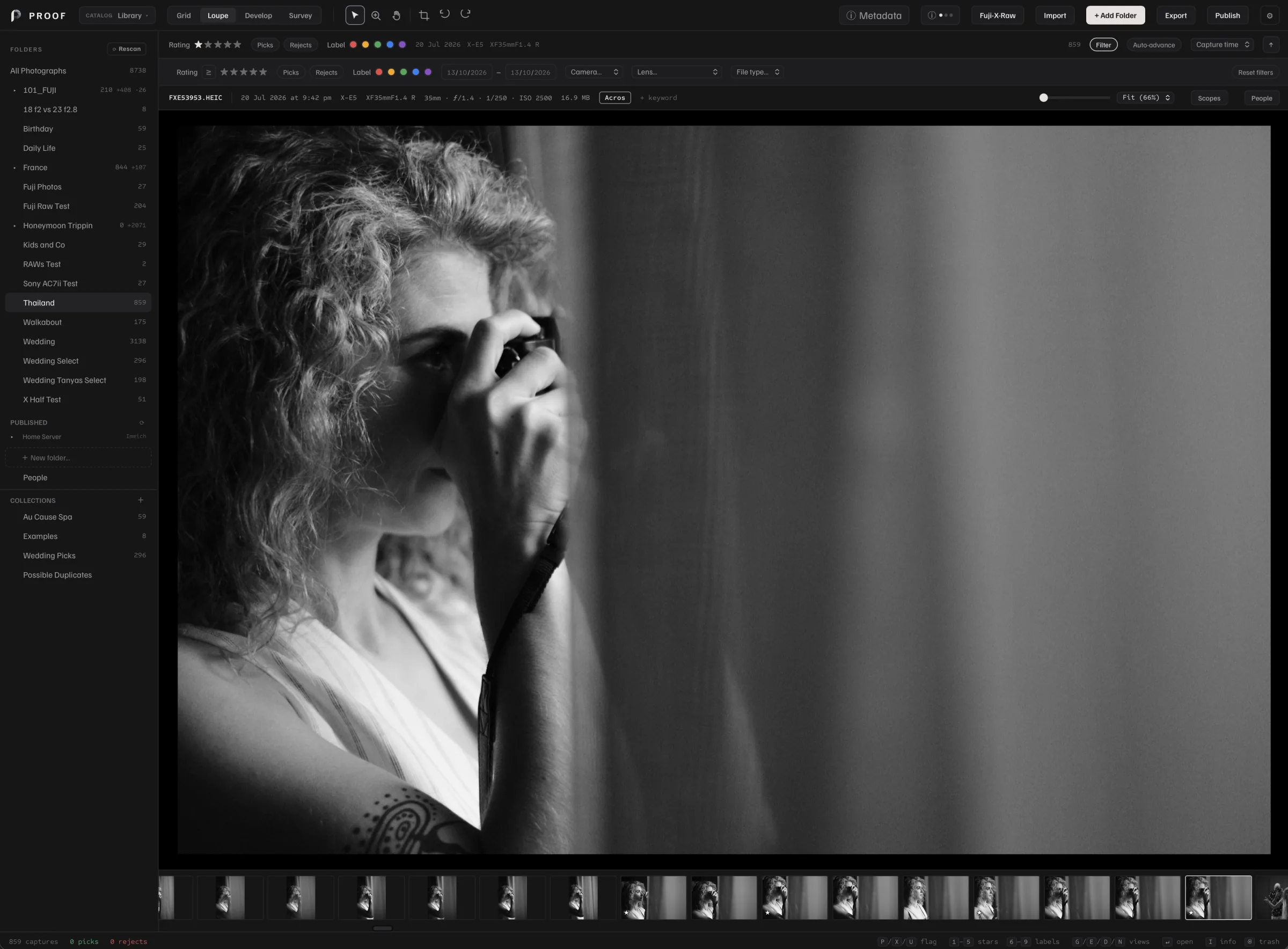Select the Loupe view tab
This screenshot has height=949, width=1288.
218,16
